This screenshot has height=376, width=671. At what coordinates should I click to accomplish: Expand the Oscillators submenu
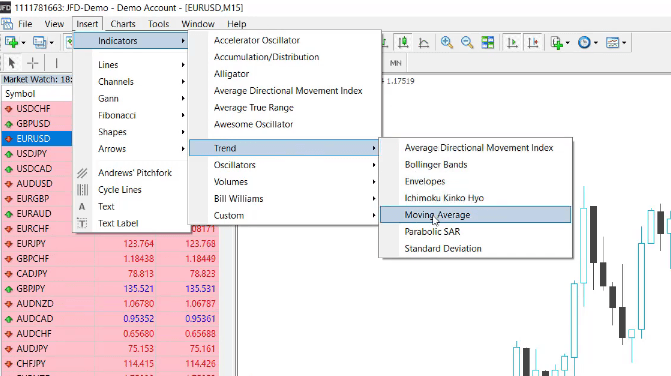[x=285, y=165]
